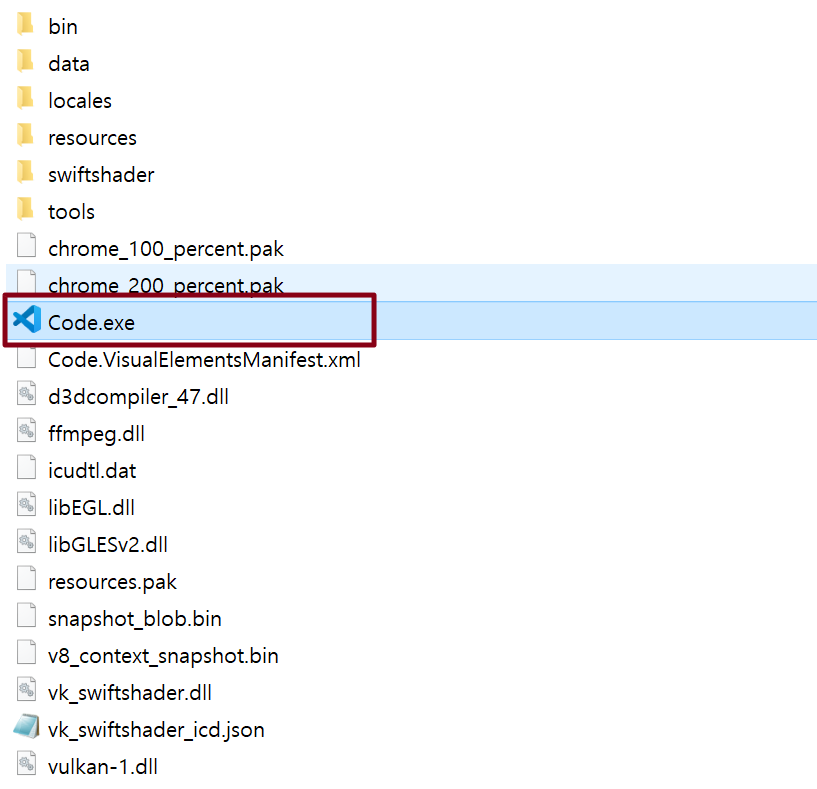Select the 'locales' folder name
817x789 pixels.
click(80, 101)
